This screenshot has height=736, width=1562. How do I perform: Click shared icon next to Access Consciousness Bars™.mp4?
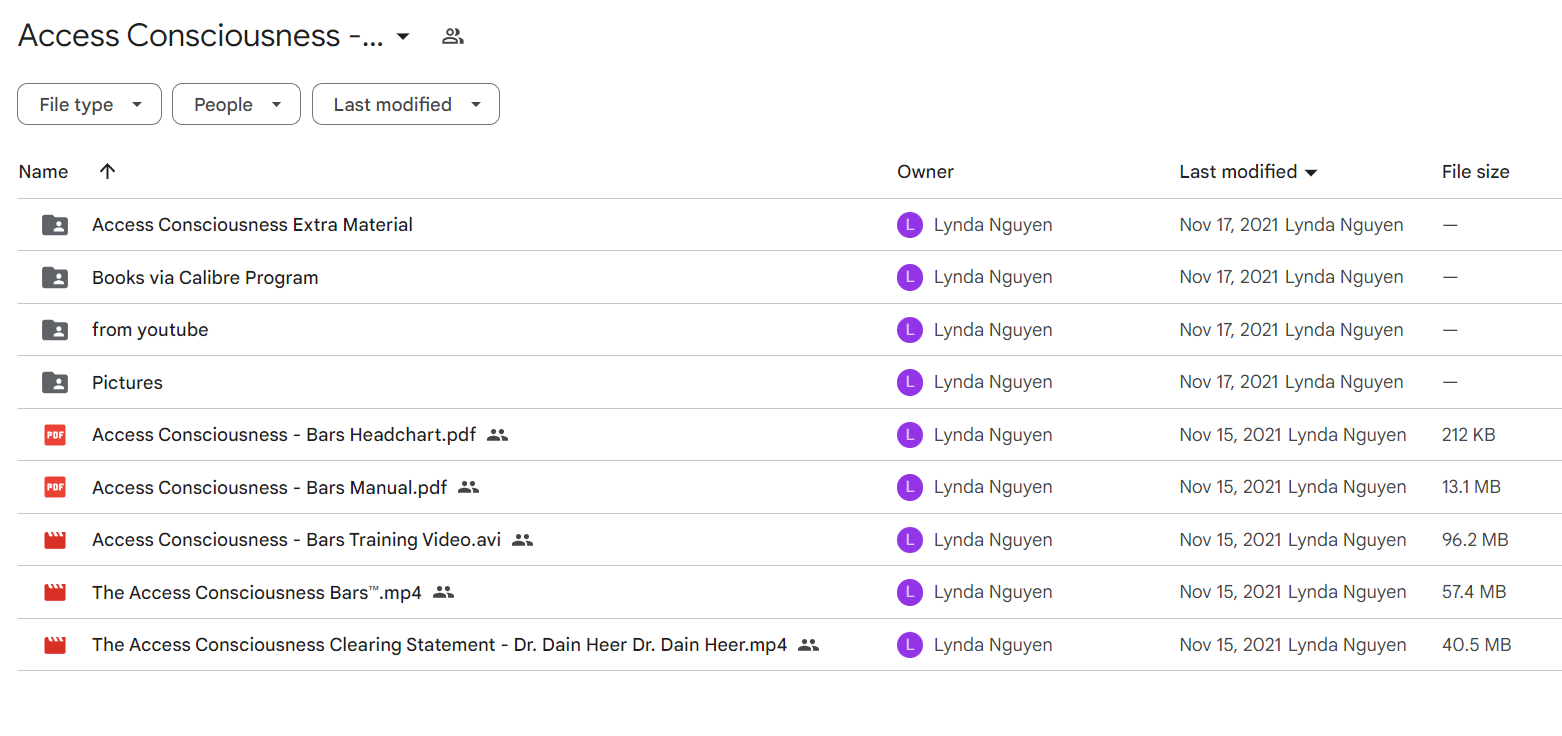click(444, 592)
